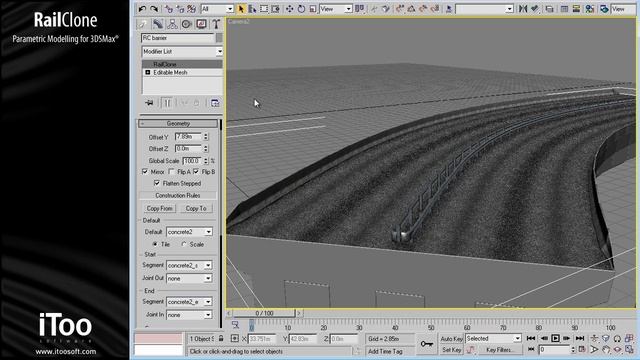Click Go to End playback control

click(x=580, y=338)
